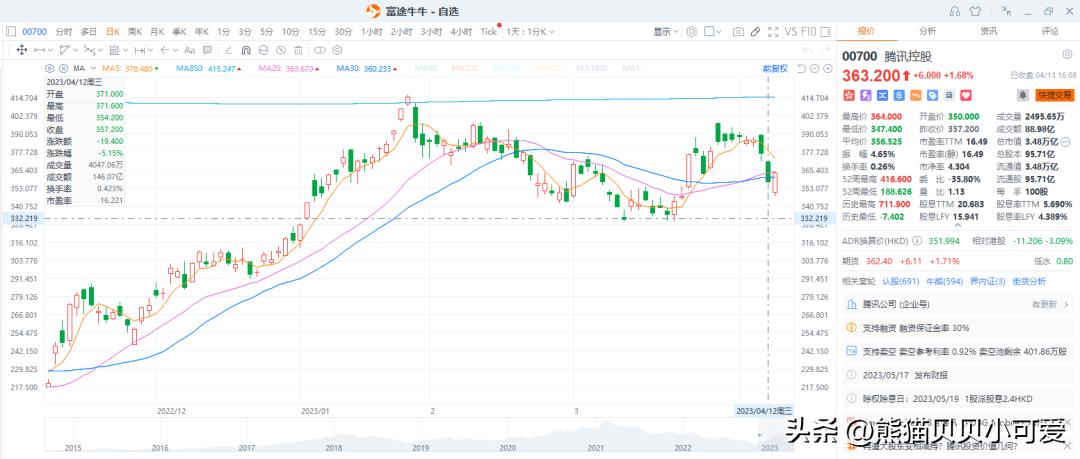
Task: Close the MA indicator with X icon
Action: pyautogui.click(x=63, y=68)
